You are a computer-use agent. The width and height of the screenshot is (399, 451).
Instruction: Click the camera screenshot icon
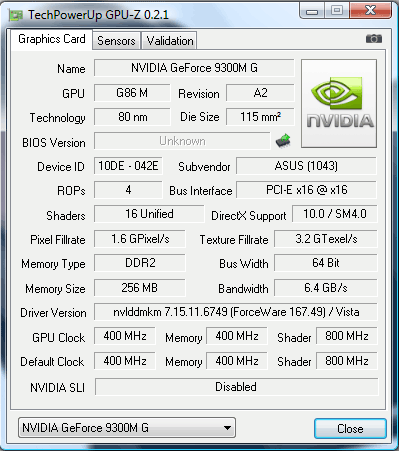tap(374, 39)
